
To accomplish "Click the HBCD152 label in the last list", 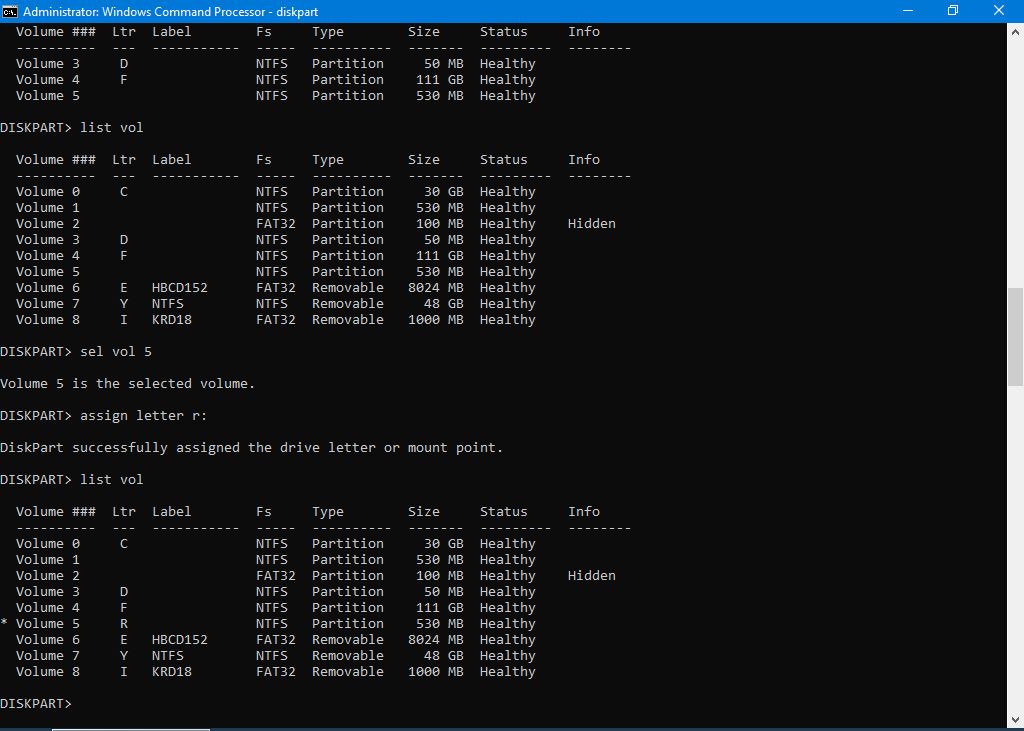I will point(180,640).
